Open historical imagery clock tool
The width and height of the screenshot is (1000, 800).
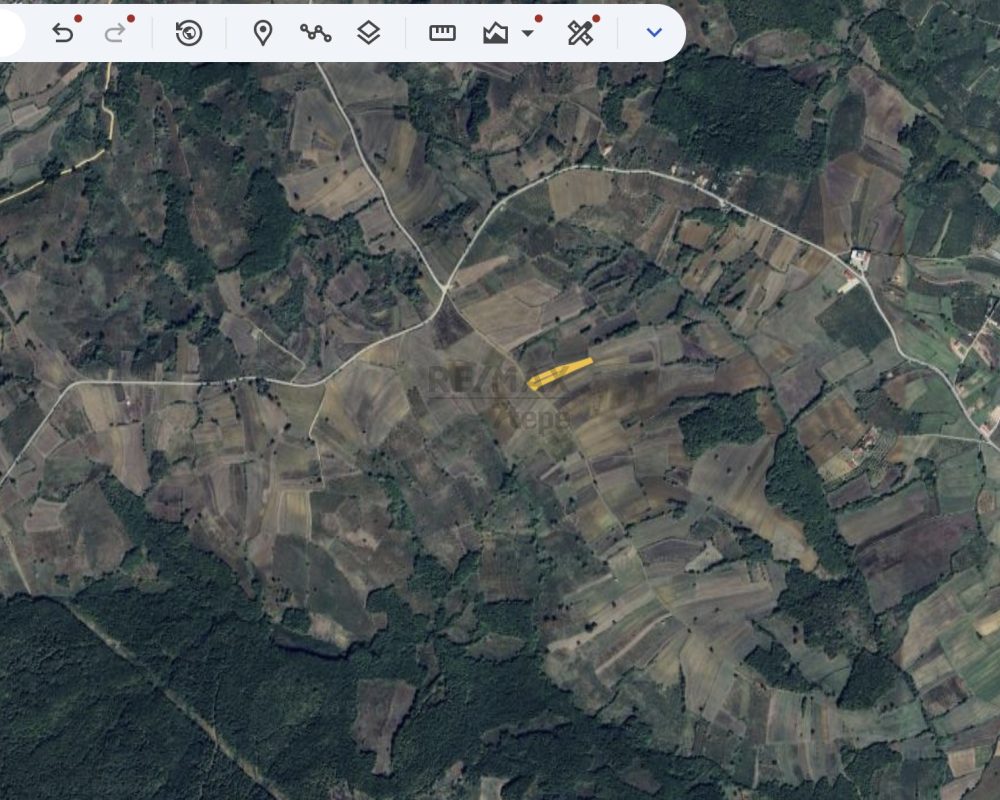pos(189,33)
